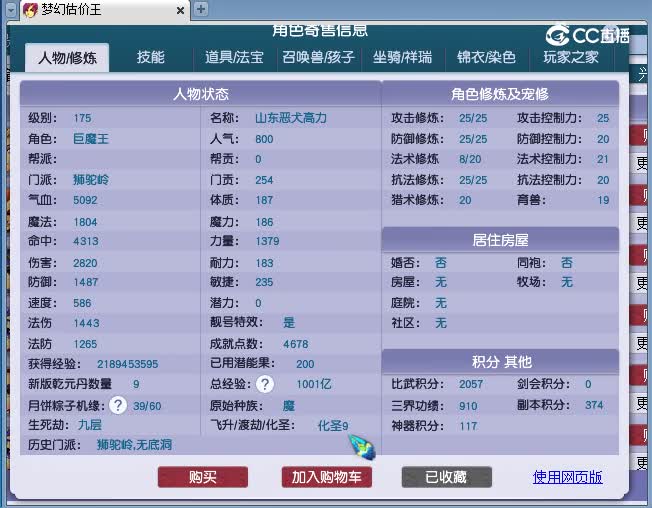Image resolution: width=652 pixels, height=508 pixels.
Task: Click 猎术修炼 value 20
Action: click(x=465, y=200)
